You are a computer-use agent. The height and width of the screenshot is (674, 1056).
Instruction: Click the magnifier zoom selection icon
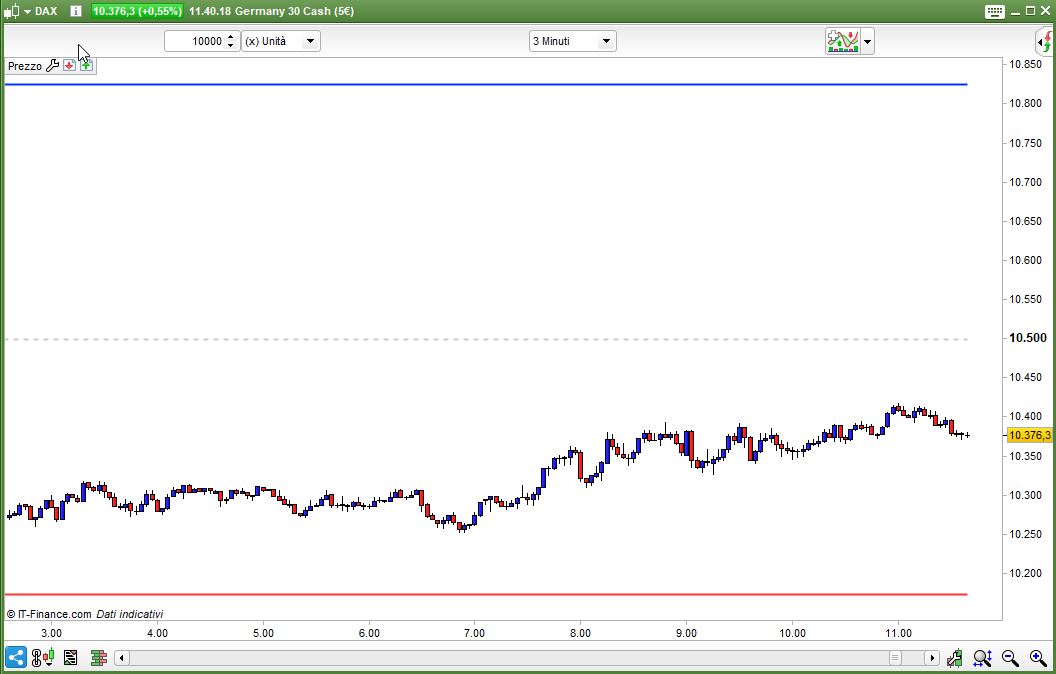pyautogui.click(x=982, y=658)
